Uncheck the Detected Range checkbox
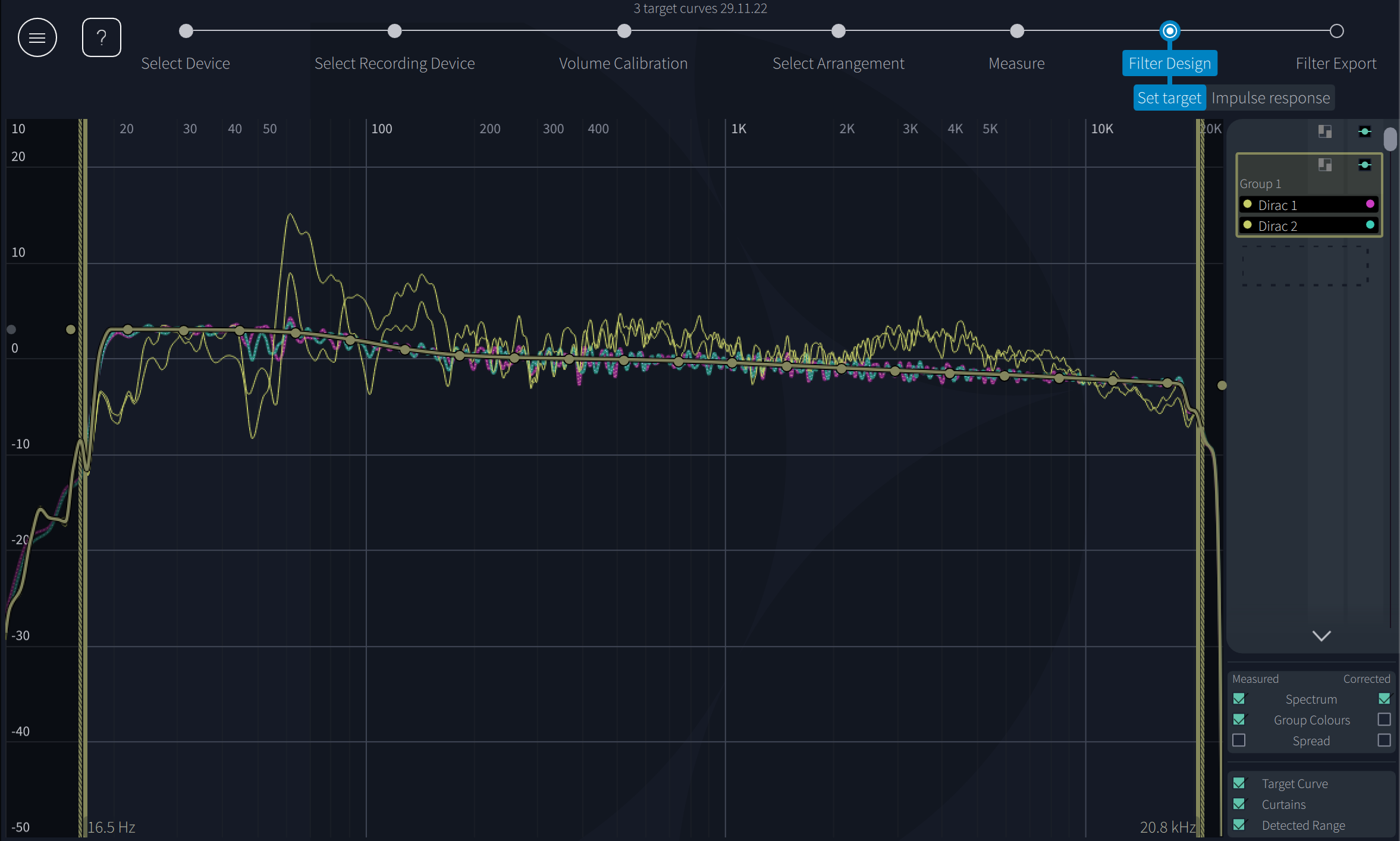This screenshot has width=1400, height=841. pos(1239,825)
